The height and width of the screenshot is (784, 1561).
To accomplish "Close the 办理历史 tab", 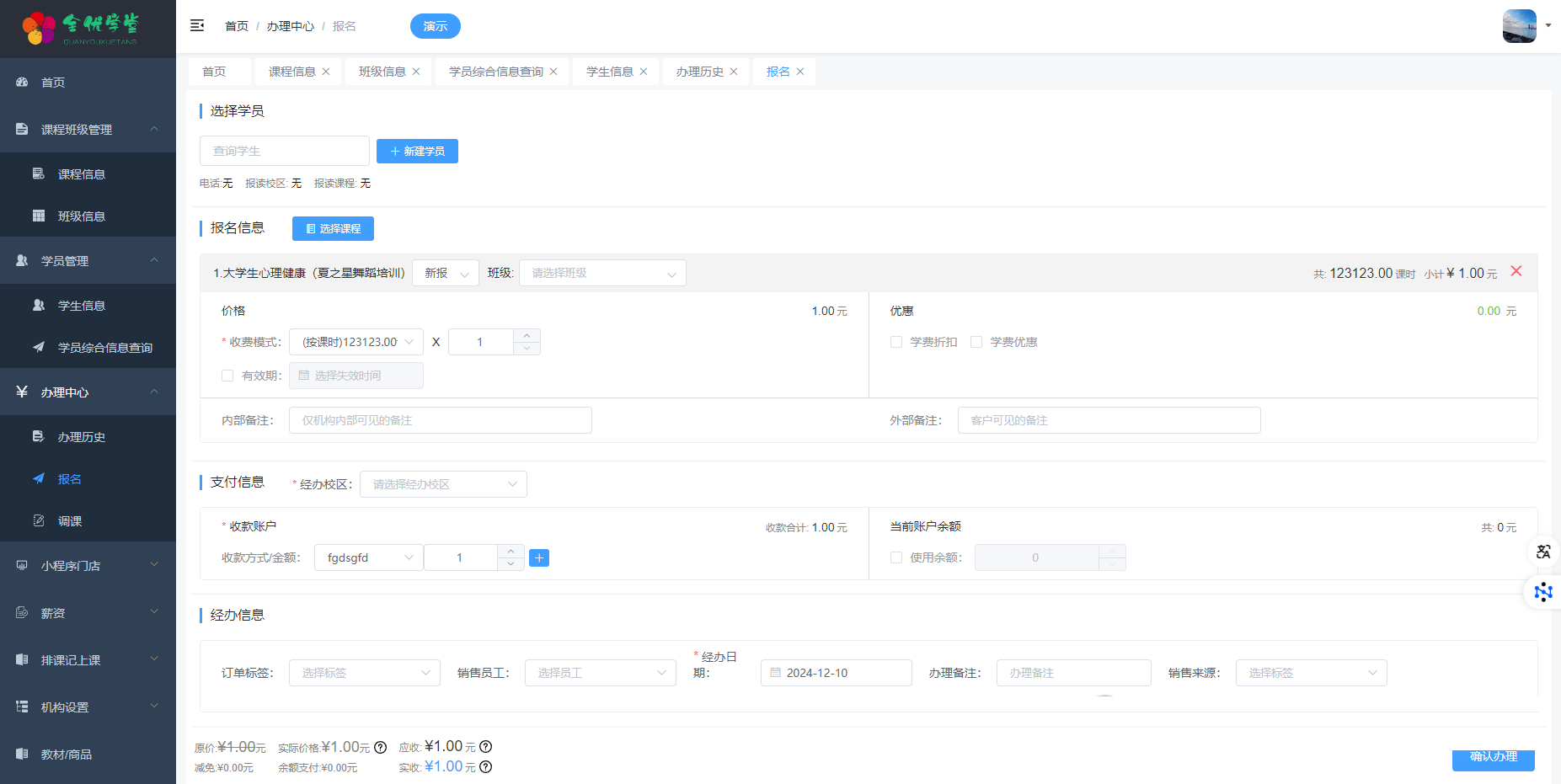I will click(x=734, y=72).
